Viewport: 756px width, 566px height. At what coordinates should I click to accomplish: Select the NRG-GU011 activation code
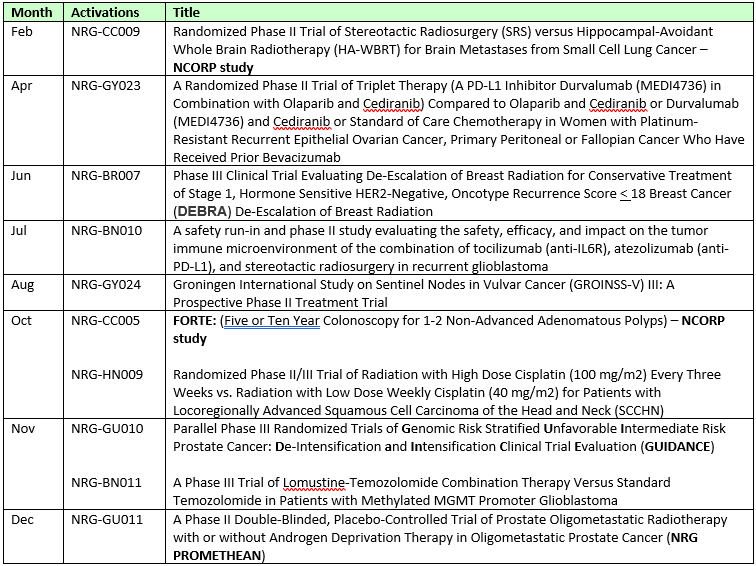tap(107, 520)
